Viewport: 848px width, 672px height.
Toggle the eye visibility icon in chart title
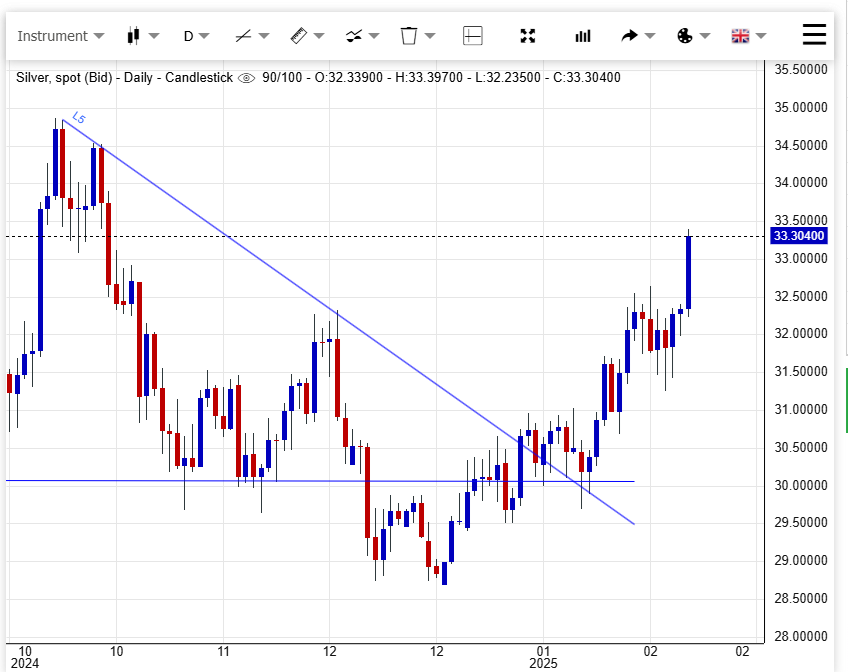click(247, 78)
